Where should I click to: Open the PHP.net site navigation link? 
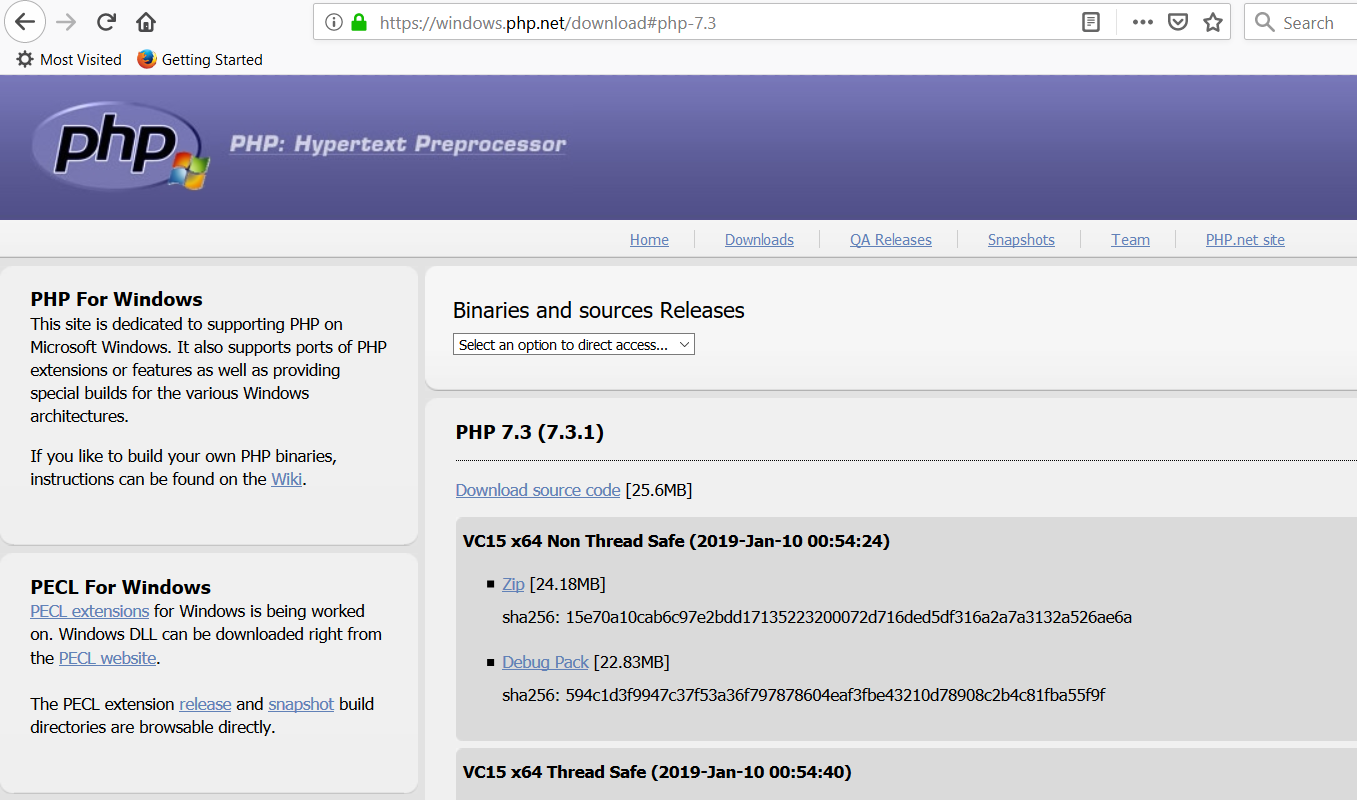1245,240
